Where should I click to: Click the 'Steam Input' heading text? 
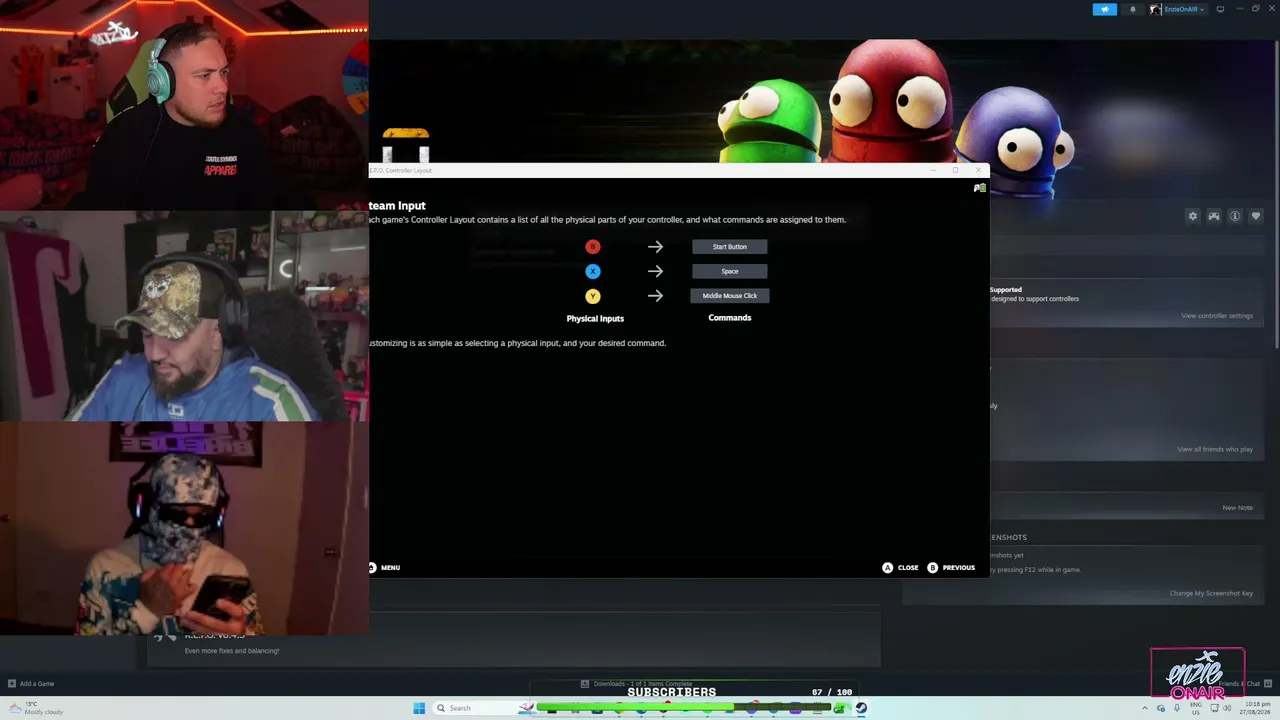(397, 206)
